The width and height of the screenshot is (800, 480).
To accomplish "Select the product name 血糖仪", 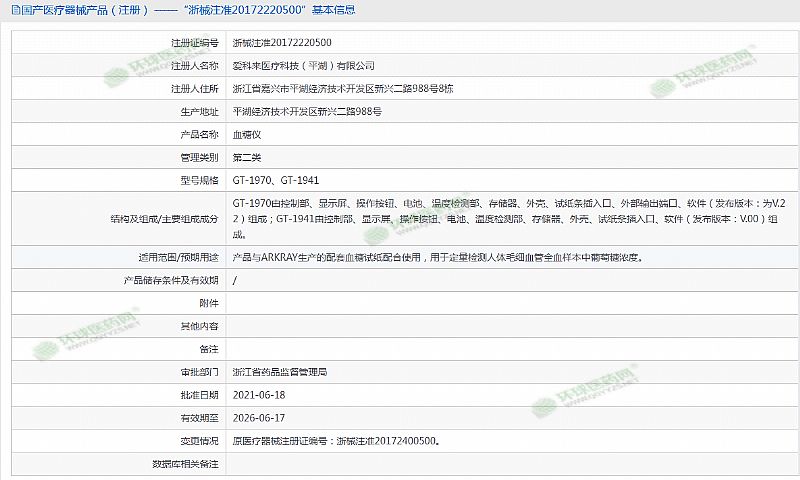I will pyautogui.click(x=246, y=134).
